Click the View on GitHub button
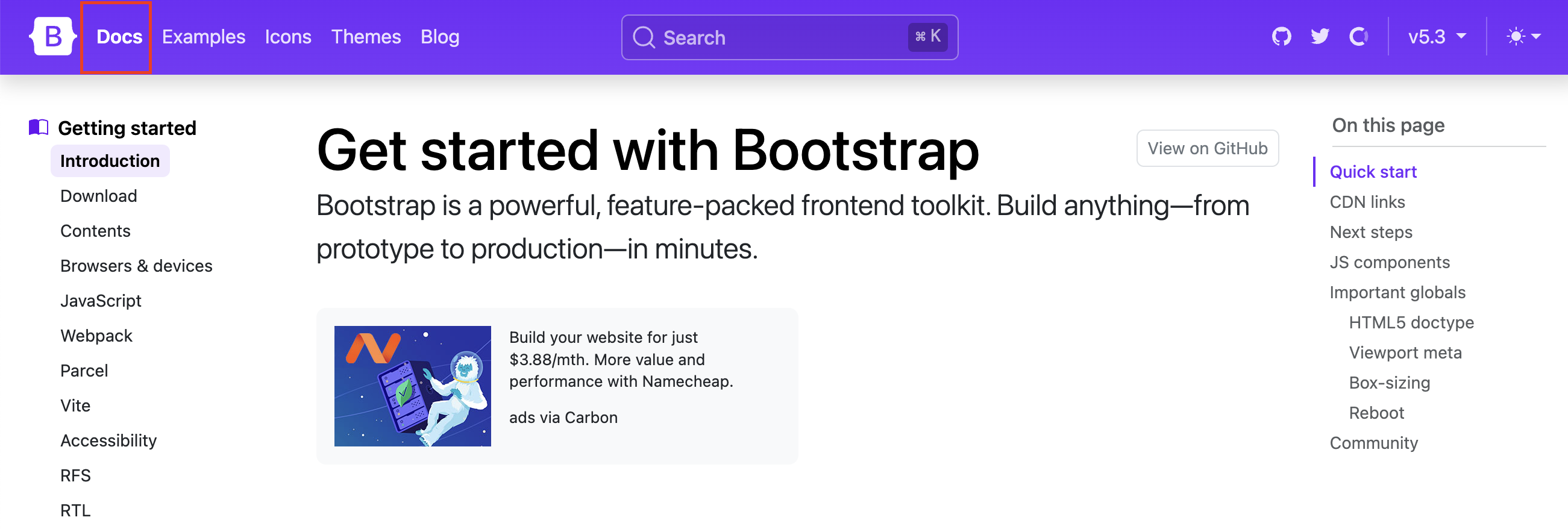Image resolution: width=1568 pixels, height=529 pixels. click(x=1207, y=148)
